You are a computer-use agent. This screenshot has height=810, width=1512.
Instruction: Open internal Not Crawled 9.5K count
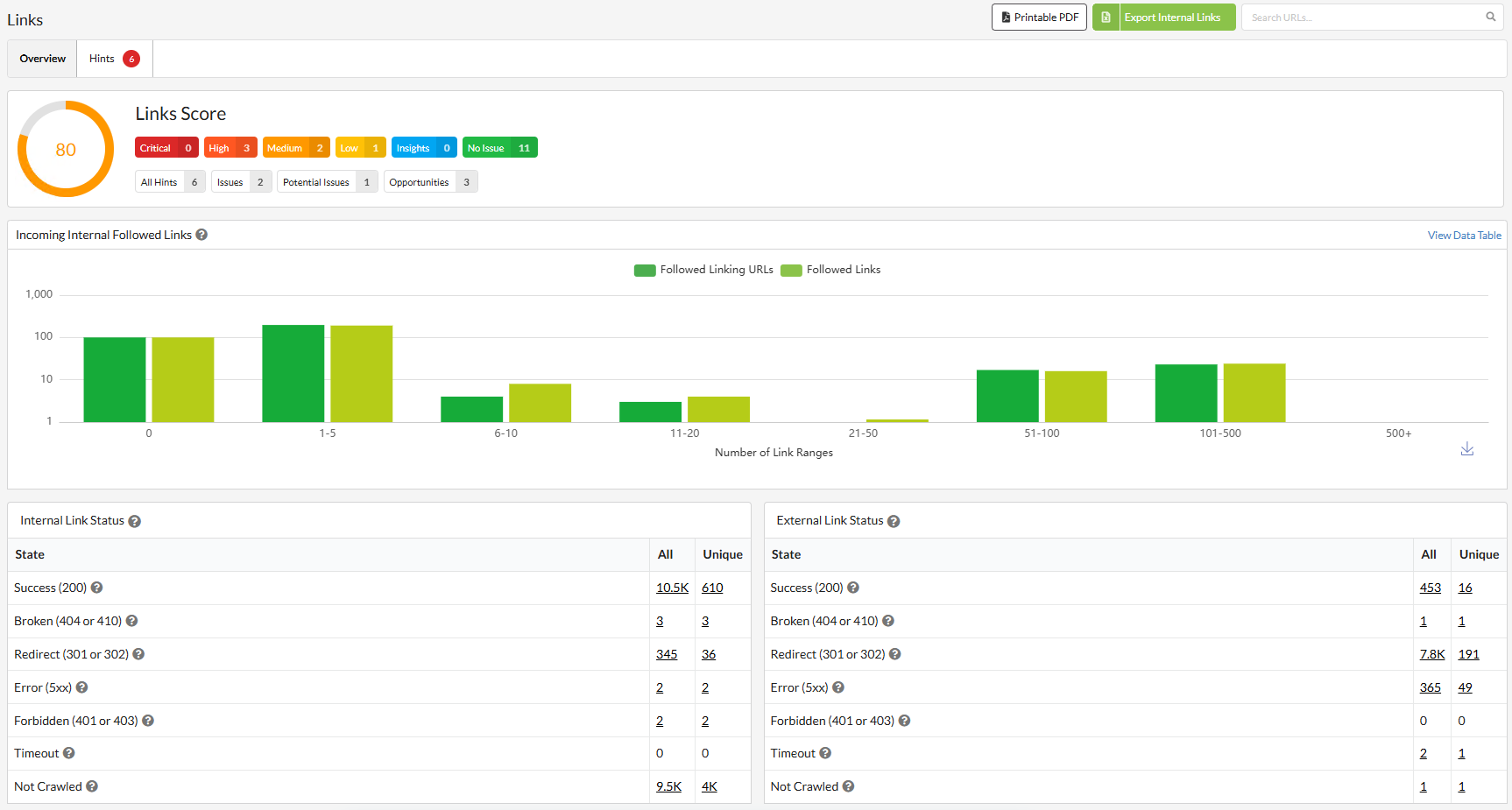tap(668, 786)
